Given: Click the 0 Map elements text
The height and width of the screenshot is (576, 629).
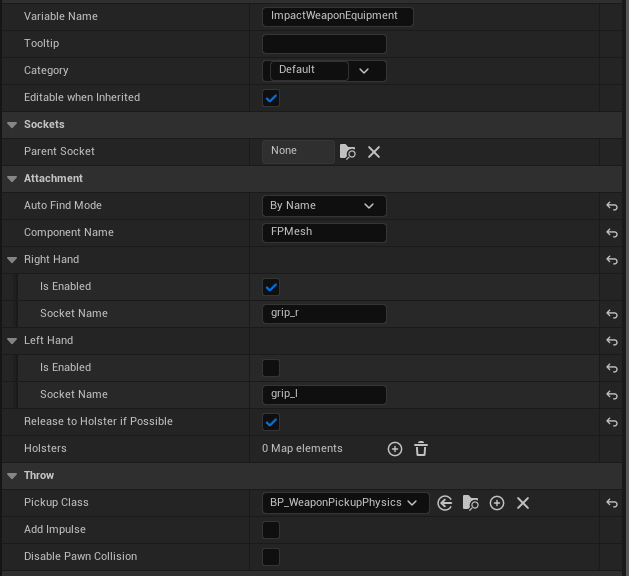Looking at the screenshot, I should (x=302, y=448).
